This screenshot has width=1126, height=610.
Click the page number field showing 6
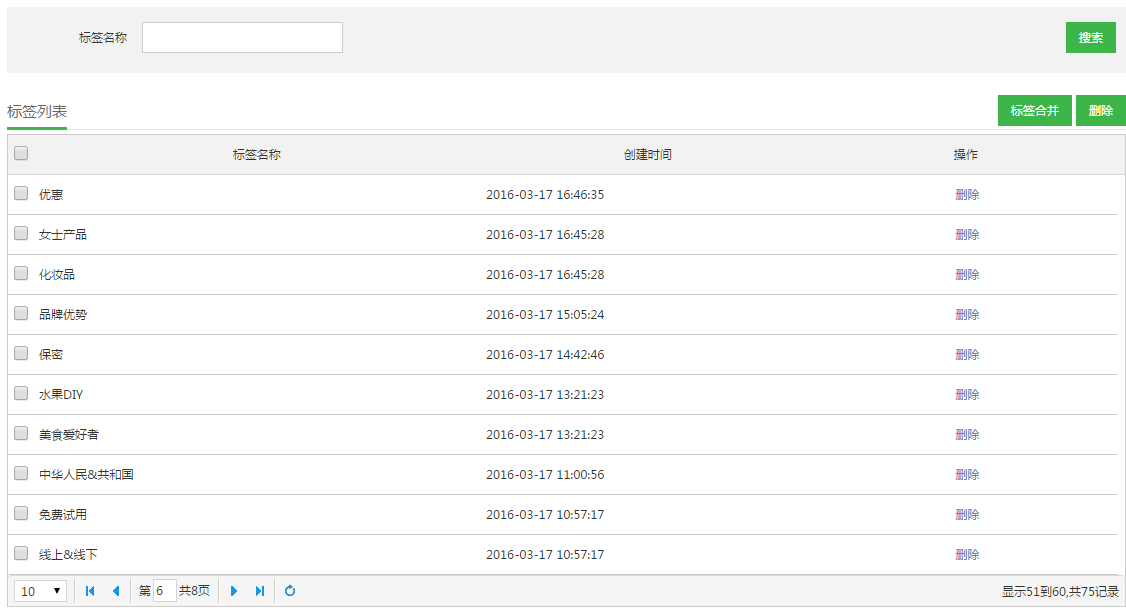click(x=165, y=591)
